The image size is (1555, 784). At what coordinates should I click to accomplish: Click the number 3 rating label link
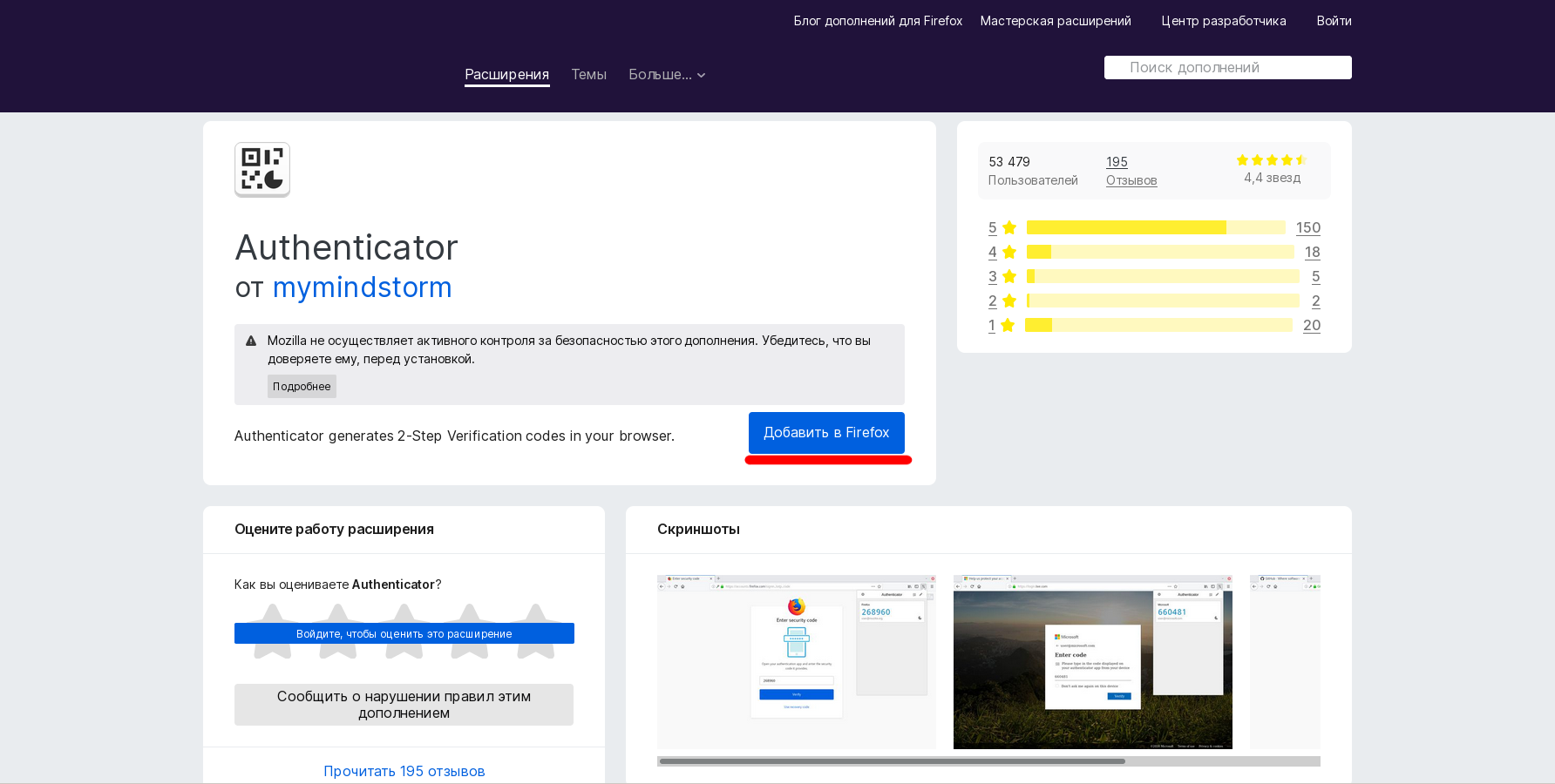pos(993,276)
